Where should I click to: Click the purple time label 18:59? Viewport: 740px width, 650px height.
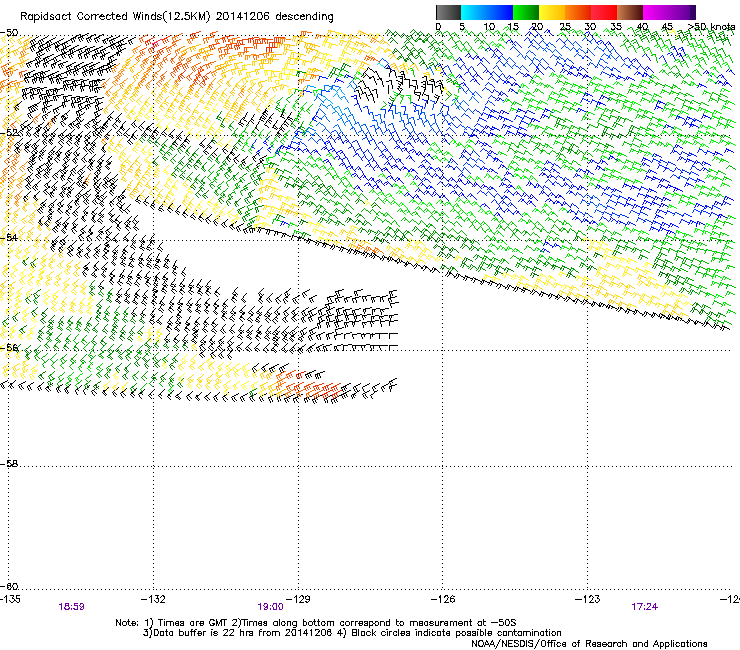(x=71, y=607)
